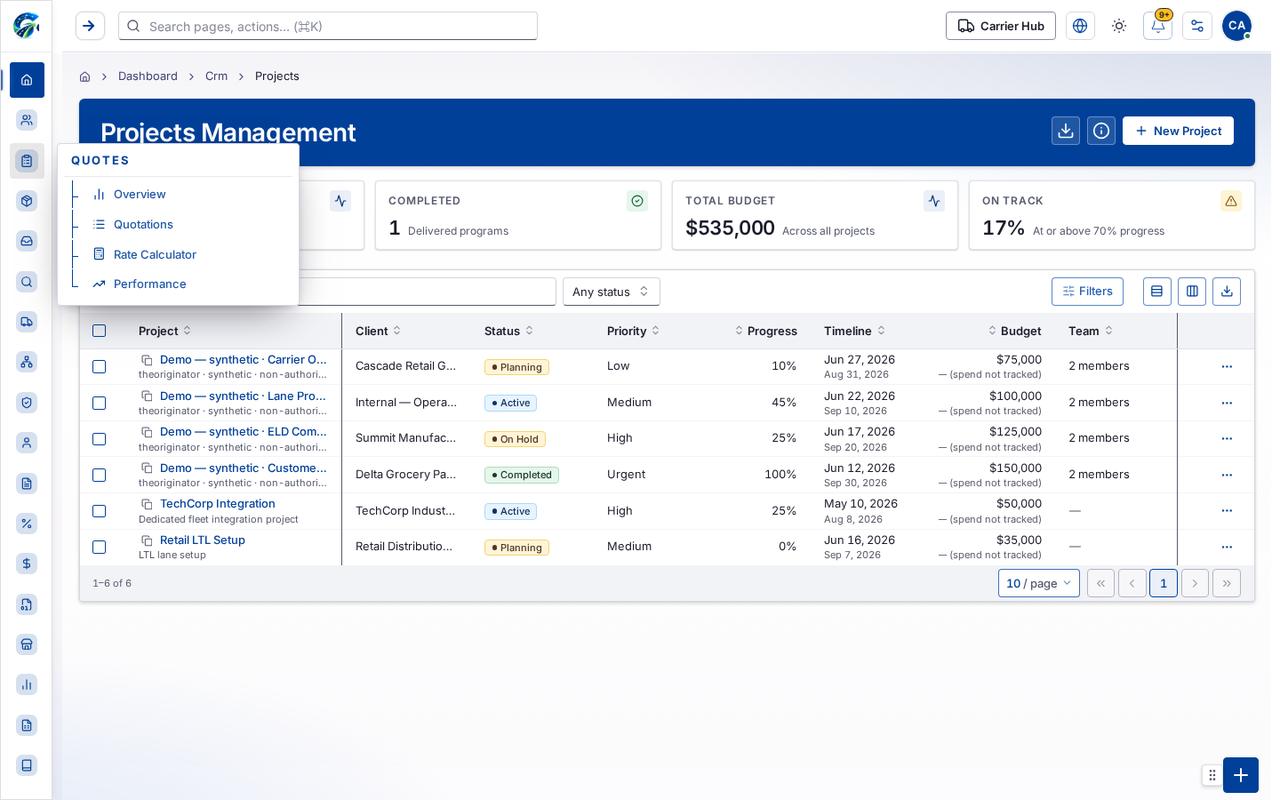Viewport: 1280px width, 800px height.
Task: Click the export download icon above the table
Action: click(x=1227, y=291)
